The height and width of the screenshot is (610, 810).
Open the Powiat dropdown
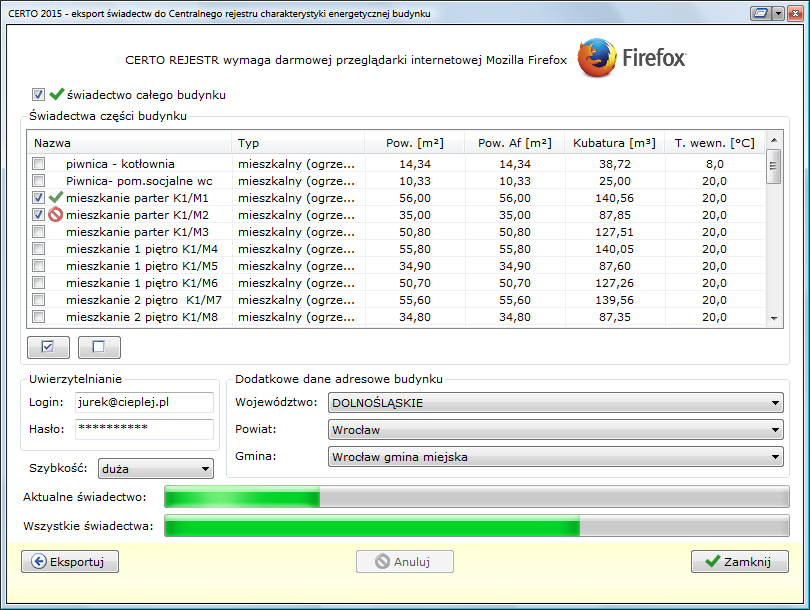pos(555,430)
